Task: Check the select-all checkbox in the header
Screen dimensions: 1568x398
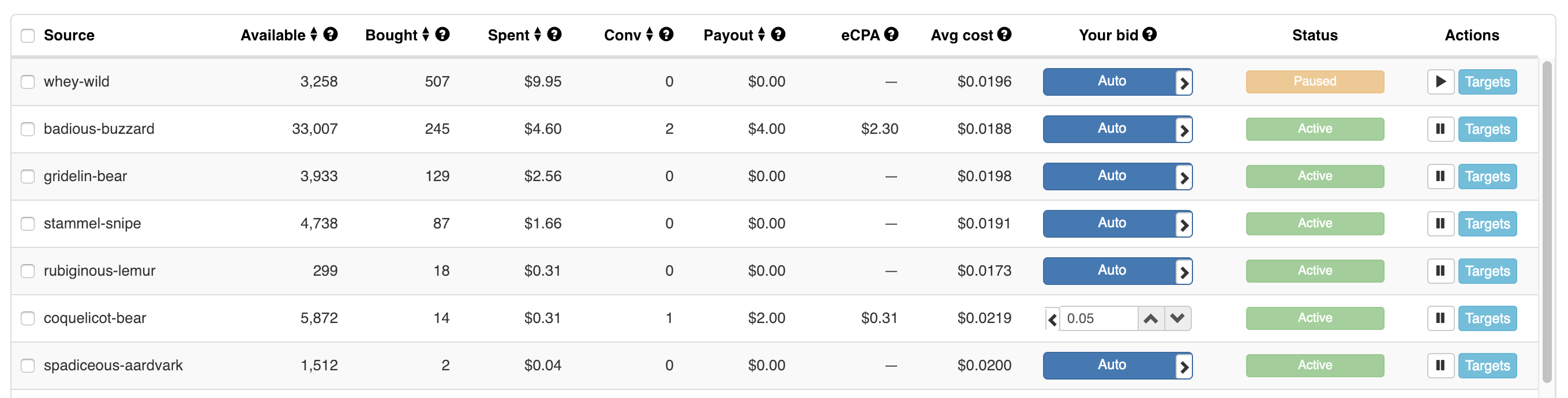Action: (28, 35)
